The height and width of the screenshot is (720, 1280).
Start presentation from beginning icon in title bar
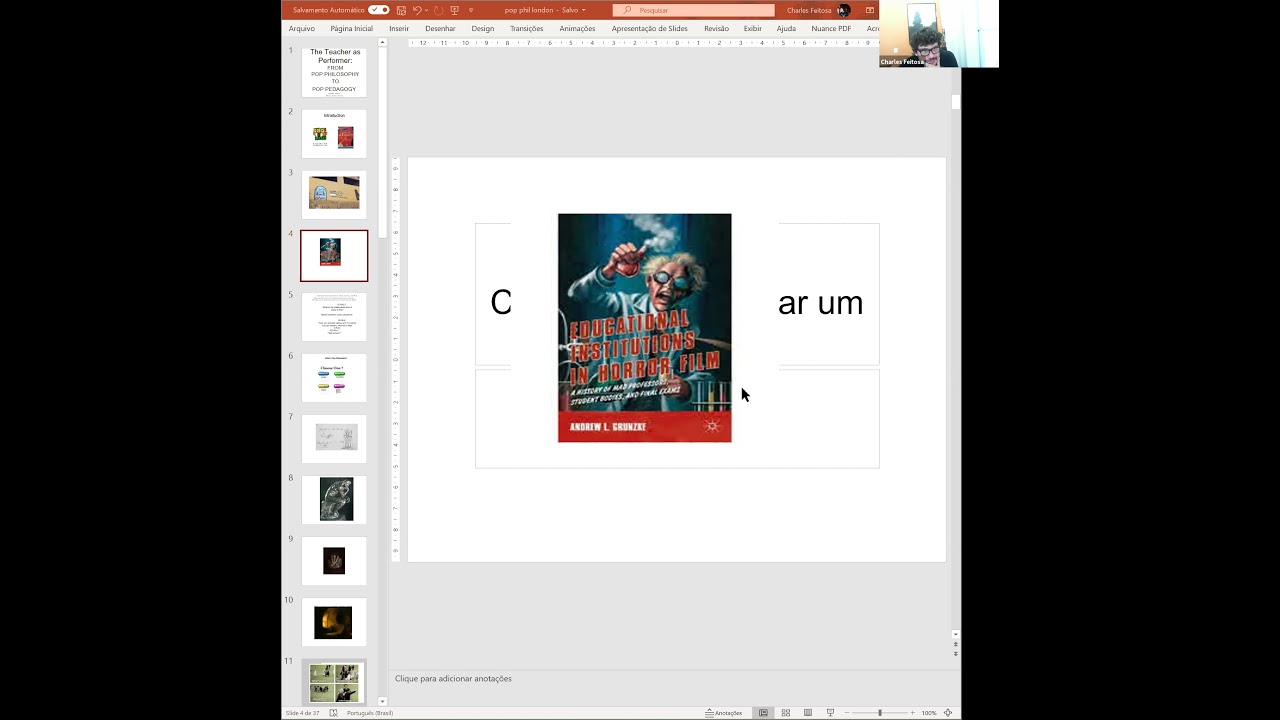click(x=455, y=10)
